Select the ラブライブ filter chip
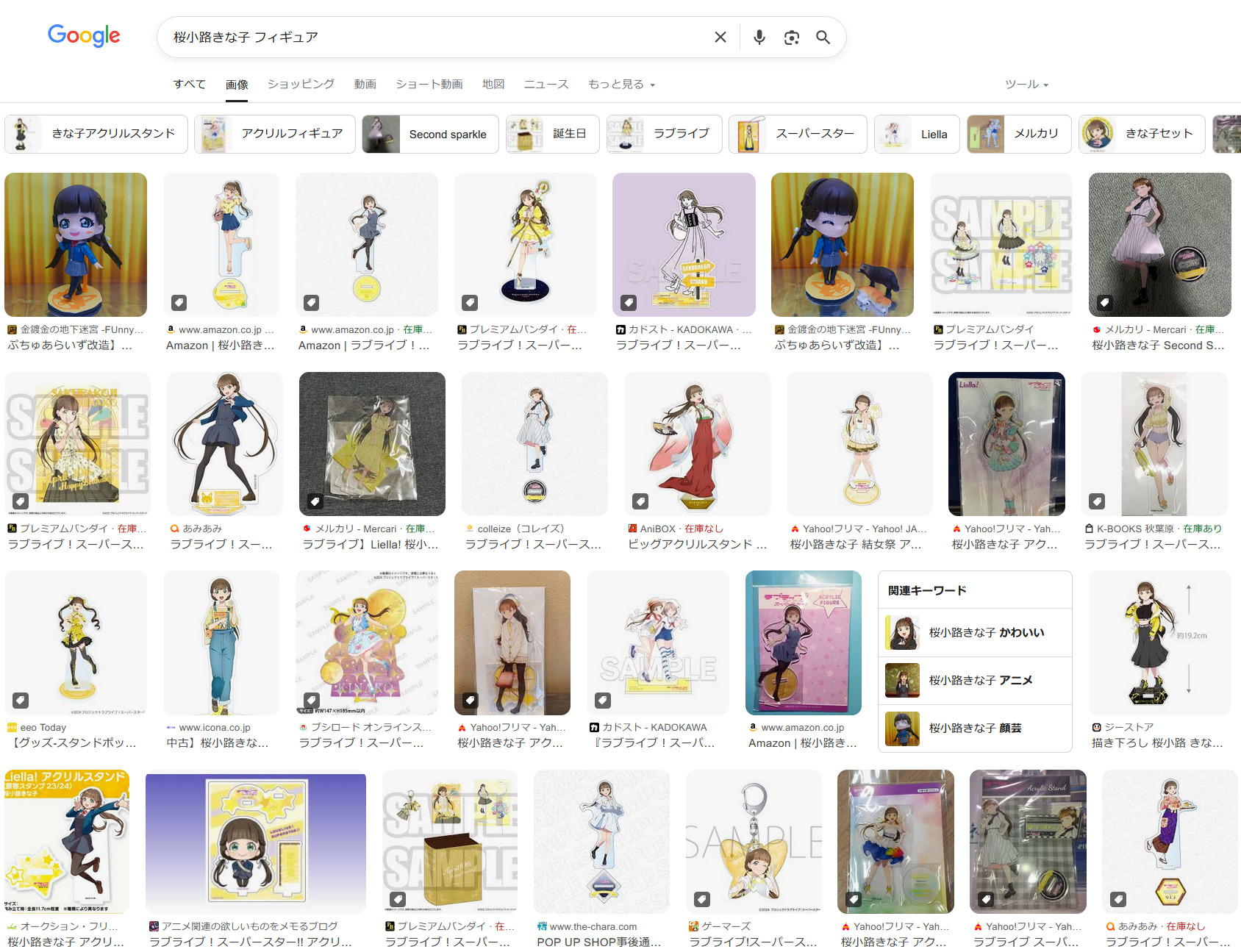 pos(664,134)
